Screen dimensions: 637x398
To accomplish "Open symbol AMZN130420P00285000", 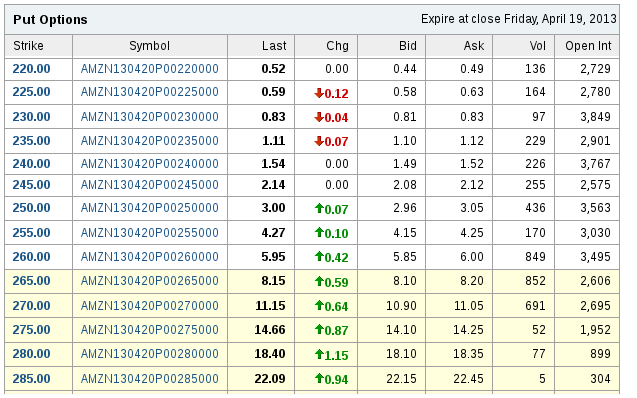I will pos(150,379).
